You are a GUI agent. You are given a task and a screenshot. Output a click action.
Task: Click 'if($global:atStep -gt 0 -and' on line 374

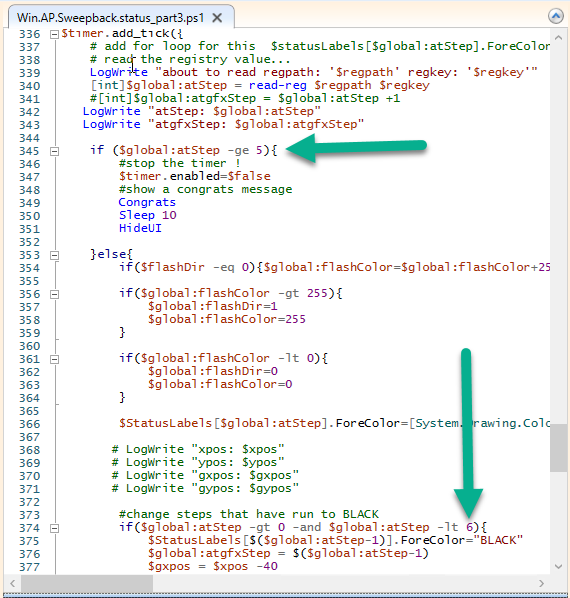pyautogui.click(x=220, y=527)
